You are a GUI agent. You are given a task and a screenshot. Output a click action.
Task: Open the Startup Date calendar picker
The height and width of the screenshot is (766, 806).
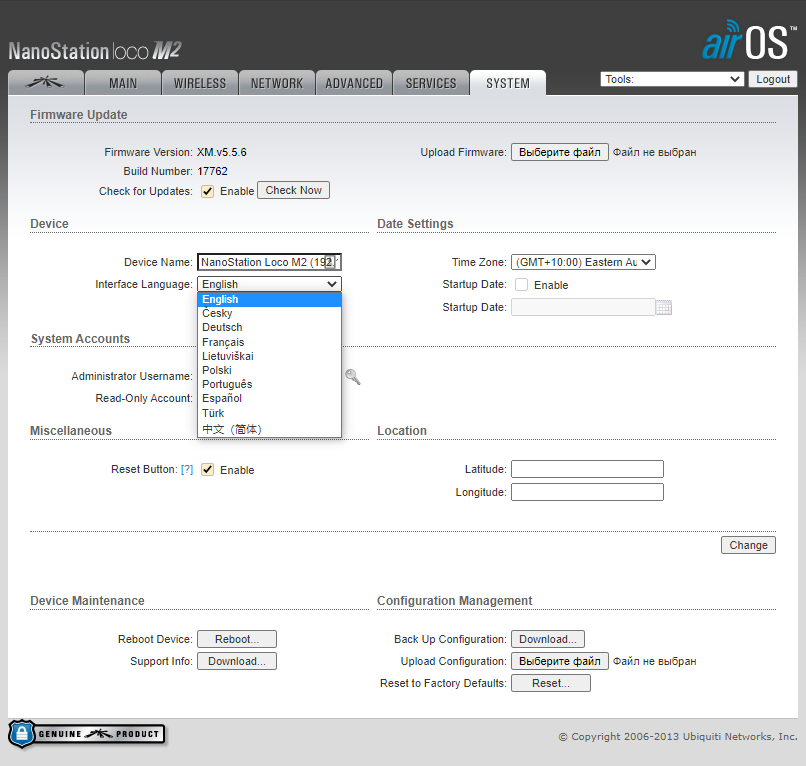pos(664,307)
